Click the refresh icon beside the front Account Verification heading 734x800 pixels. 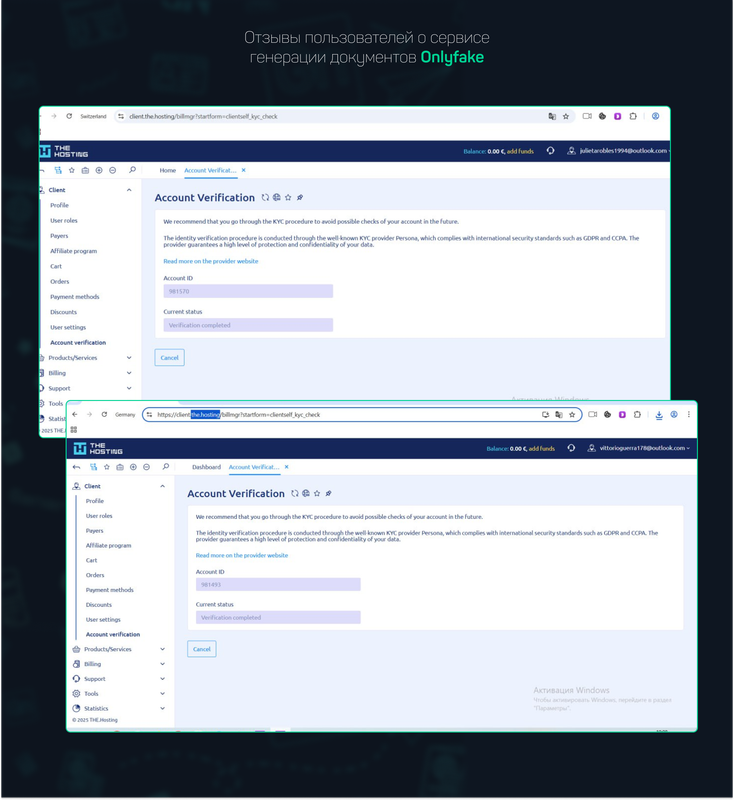click(x=294, y=493)
